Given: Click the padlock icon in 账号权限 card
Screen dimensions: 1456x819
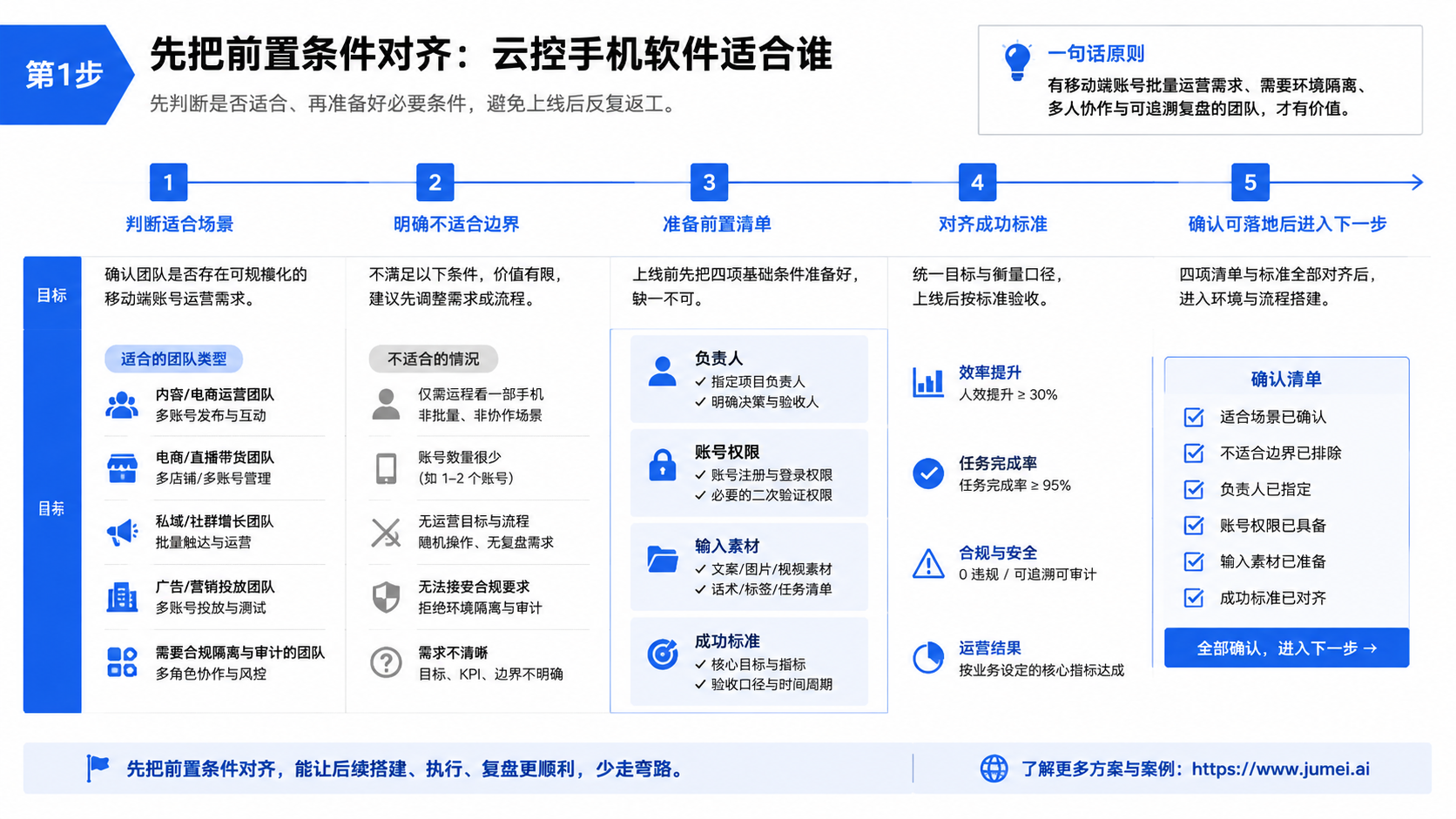Looking at the screenshot, I should tap(663, 465).
